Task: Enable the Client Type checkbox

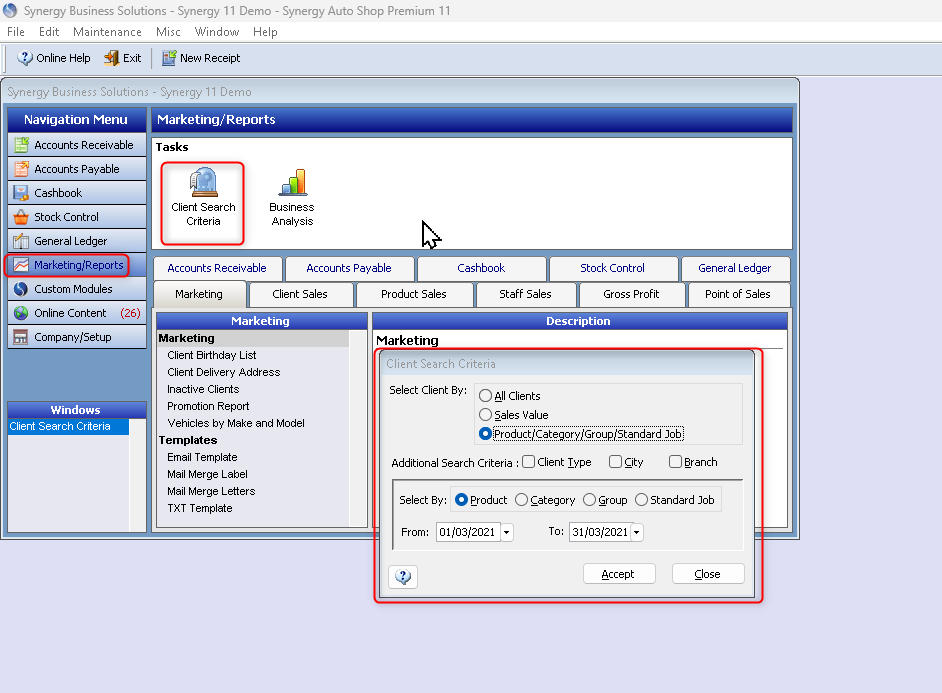Action: (529, 461)
